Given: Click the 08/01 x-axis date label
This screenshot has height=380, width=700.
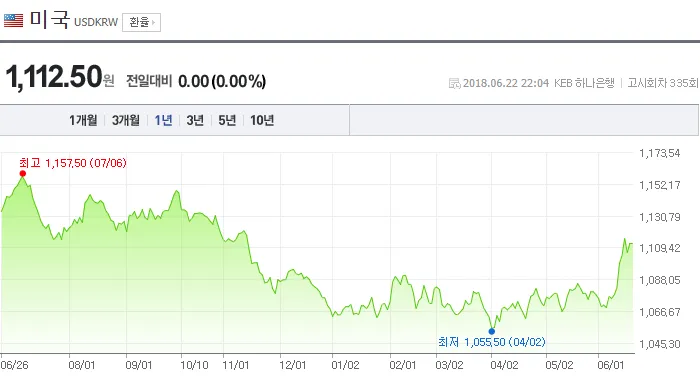Looking at the screenshot, I should [x=82, y=365].
